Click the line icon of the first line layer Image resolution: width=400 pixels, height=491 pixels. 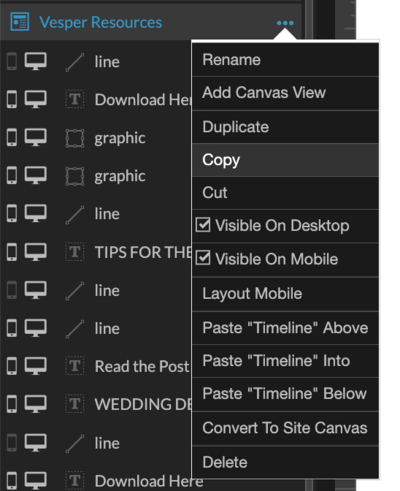coord(75,62)
